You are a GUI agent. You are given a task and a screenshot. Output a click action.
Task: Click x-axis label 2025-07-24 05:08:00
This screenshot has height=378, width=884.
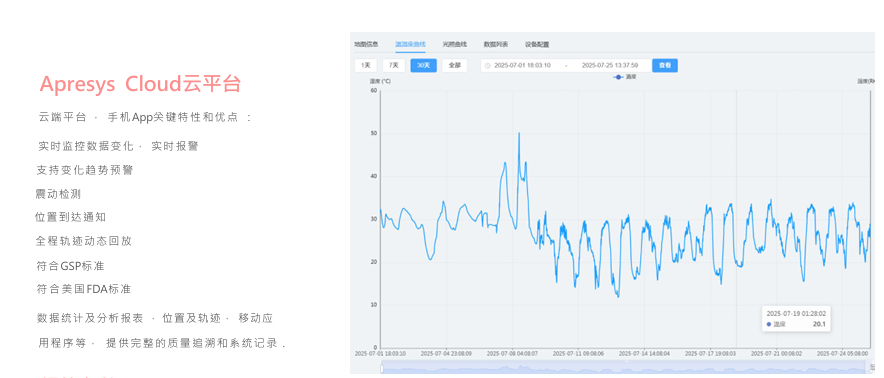click(x=842, y=353)
